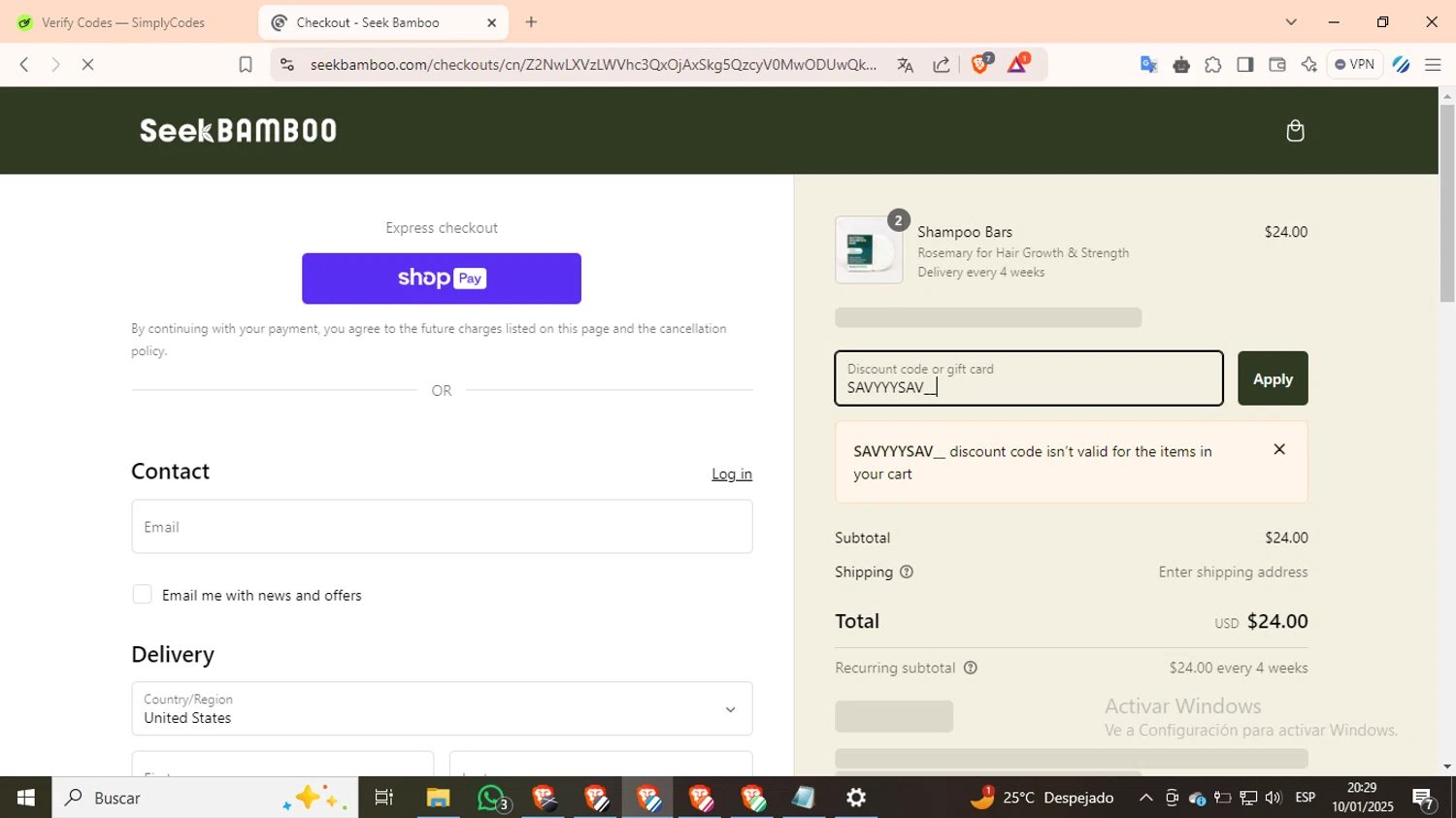The width and height of the screenshot is (1456, 818).
Task: Go back to previous page
Action: click(x=24, y=65)
